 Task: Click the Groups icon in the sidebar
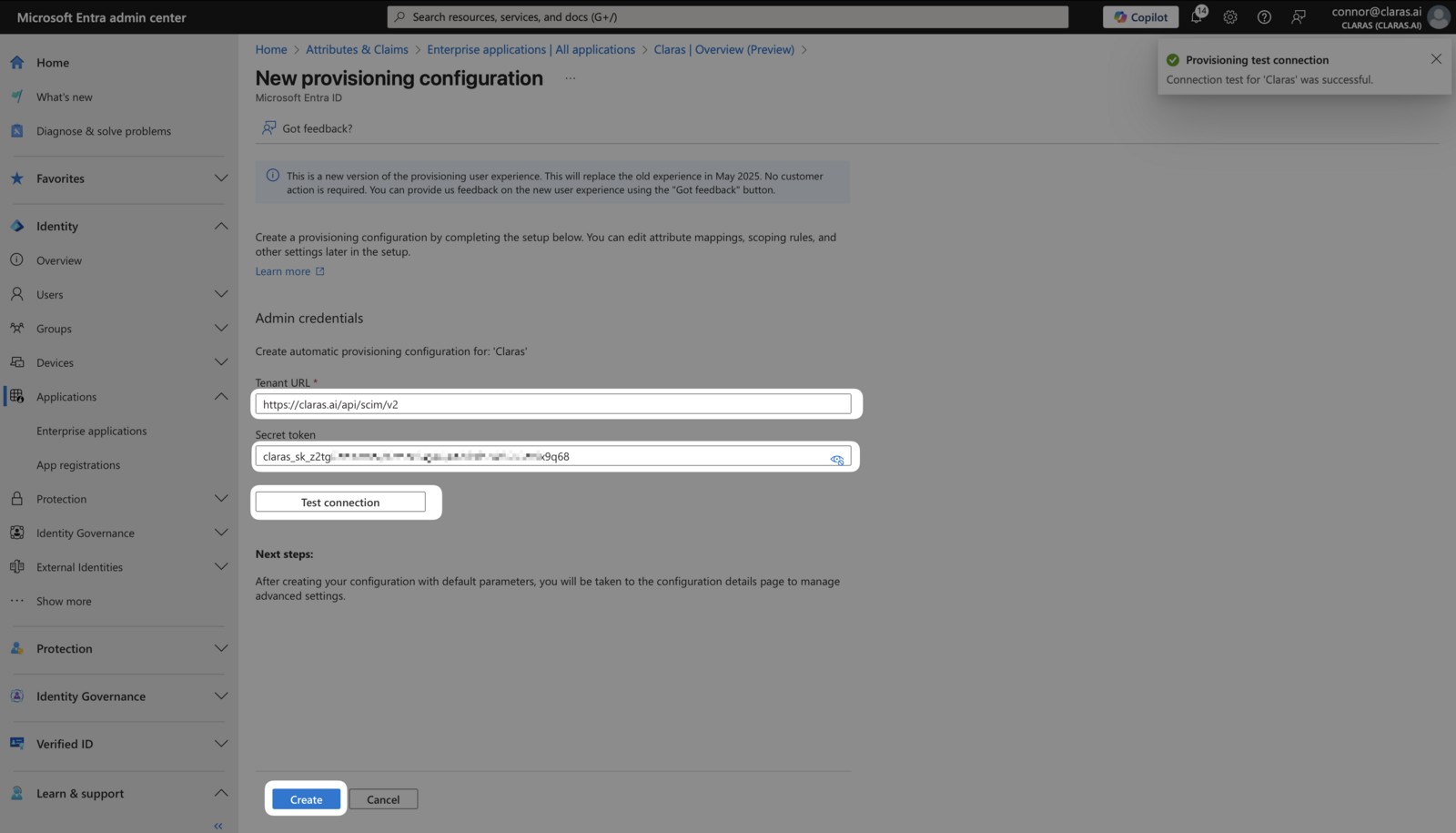tap(17, 328)
